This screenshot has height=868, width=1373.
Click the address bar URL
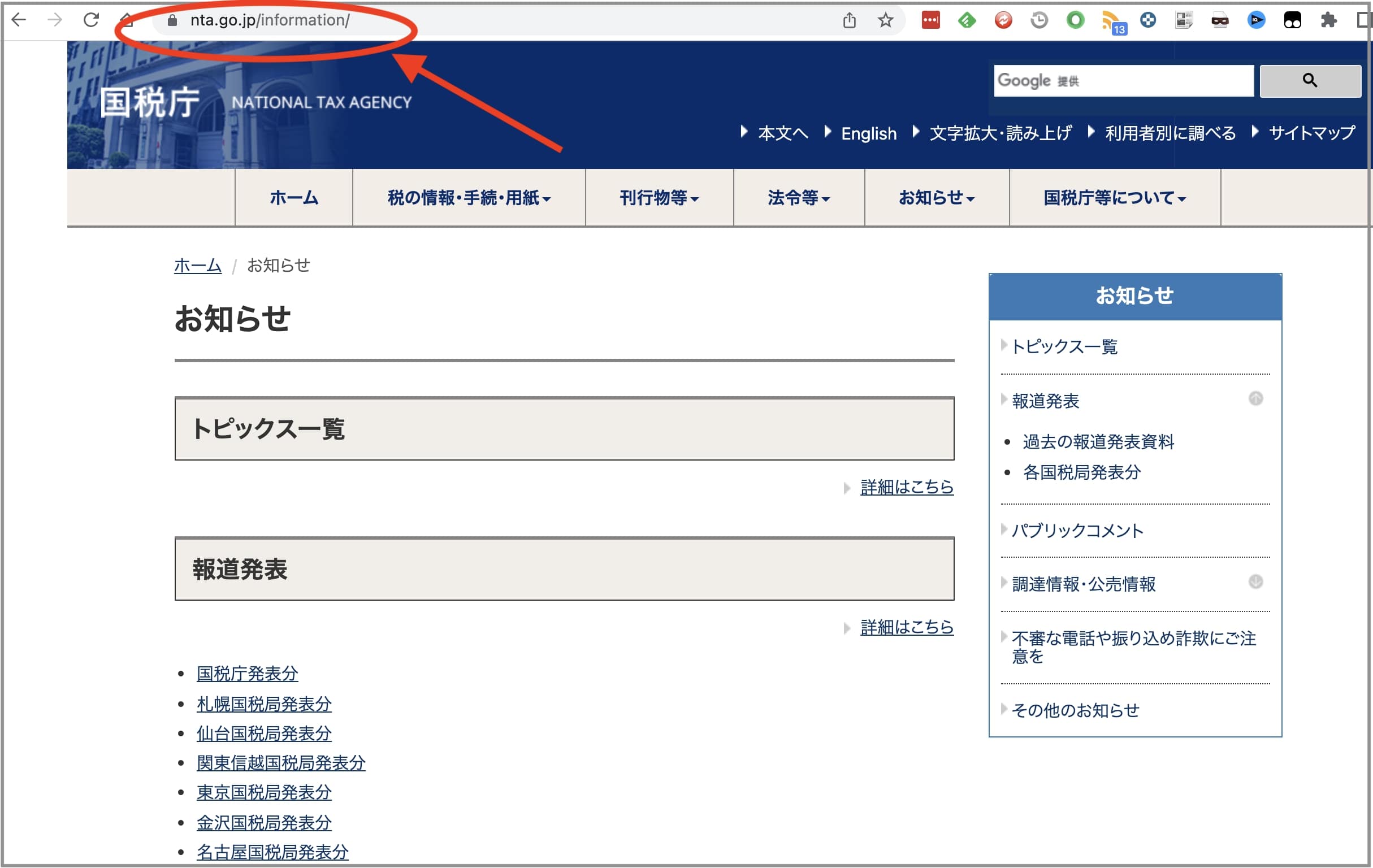(x=270, y=20)
